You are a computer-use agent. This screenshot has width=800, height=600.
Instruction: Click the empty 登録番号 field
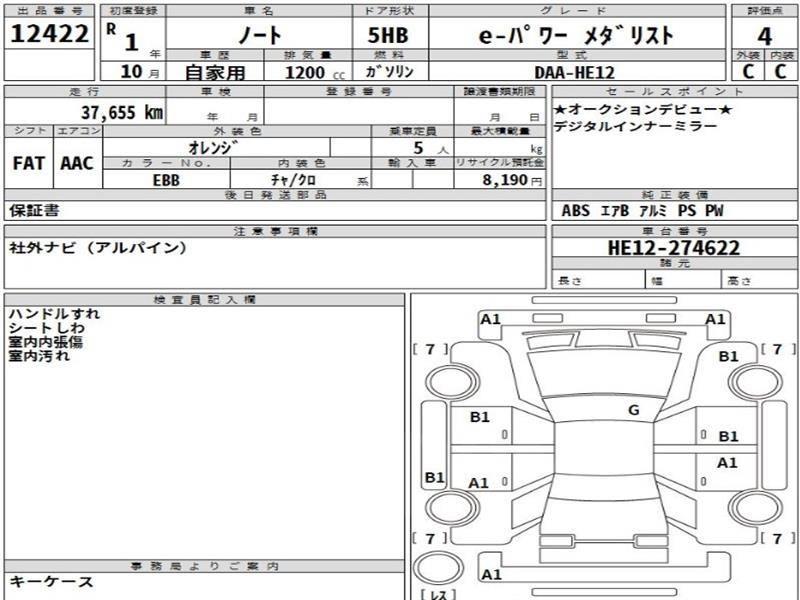(359, 111)
